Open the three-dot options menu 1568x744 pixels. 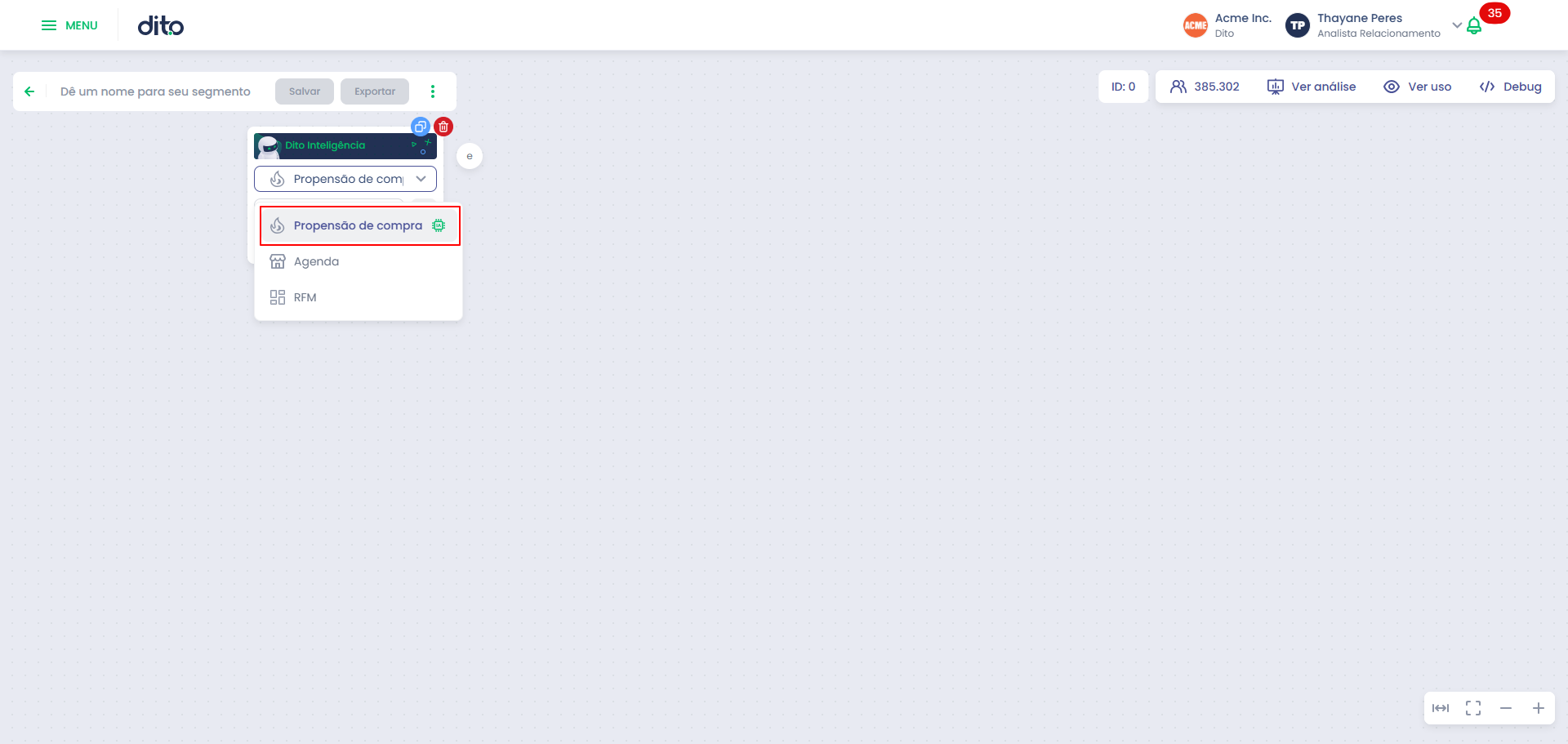click(x=433, y=91)
